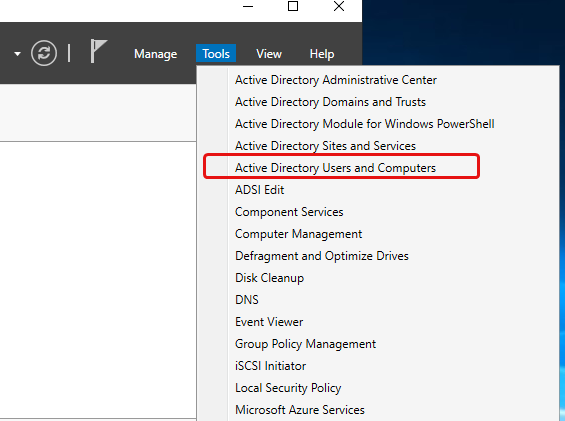565x421 pixels.
Task: Open Active Directory Domains and Trusts
Action: (330, 102)
